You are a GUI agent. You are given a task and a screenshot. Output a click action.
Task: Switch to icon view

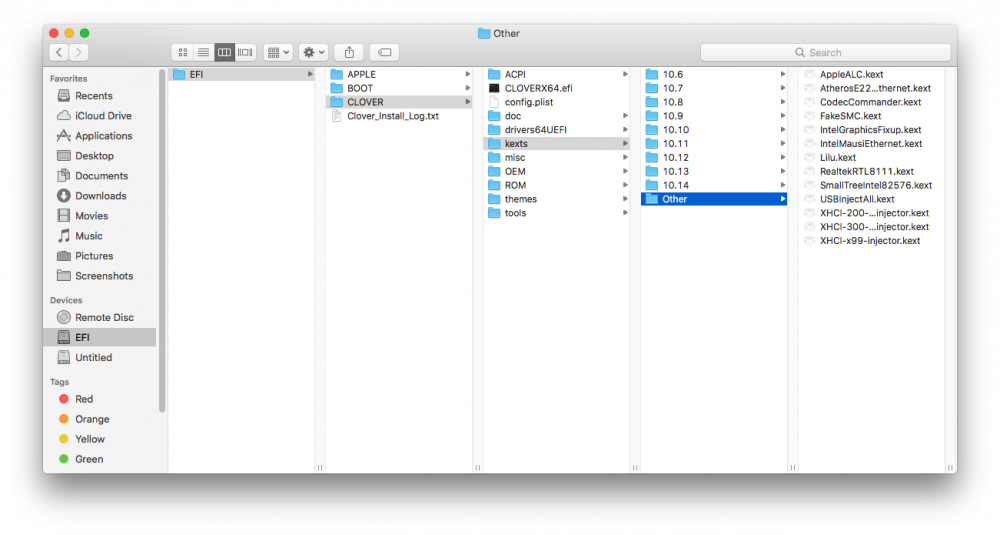pos(182,52)
